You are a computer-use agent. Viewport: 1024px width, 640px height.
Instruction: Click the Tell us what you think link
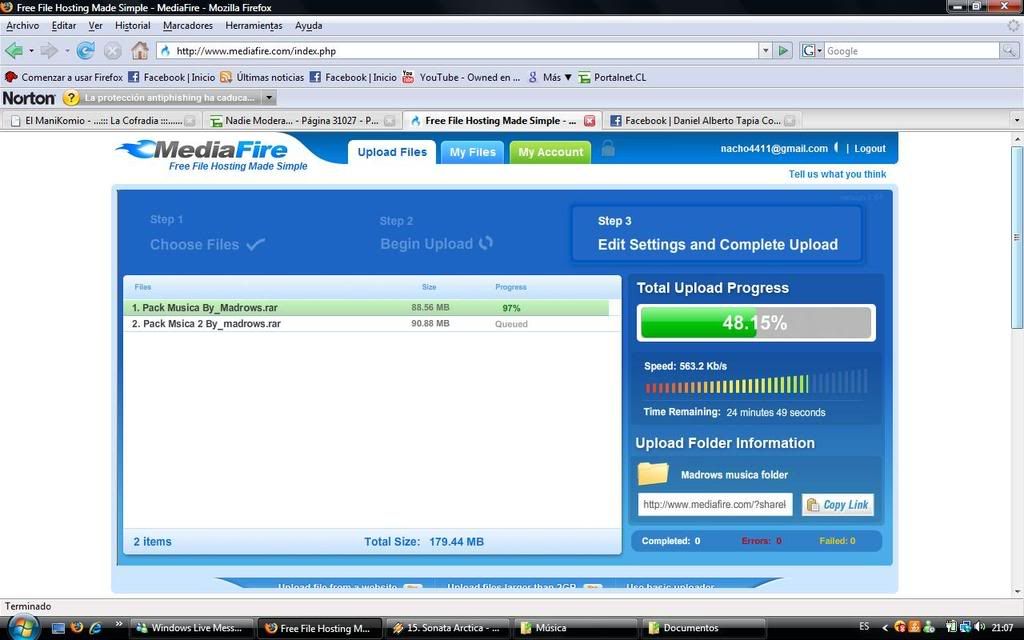(x=837, y=174)
